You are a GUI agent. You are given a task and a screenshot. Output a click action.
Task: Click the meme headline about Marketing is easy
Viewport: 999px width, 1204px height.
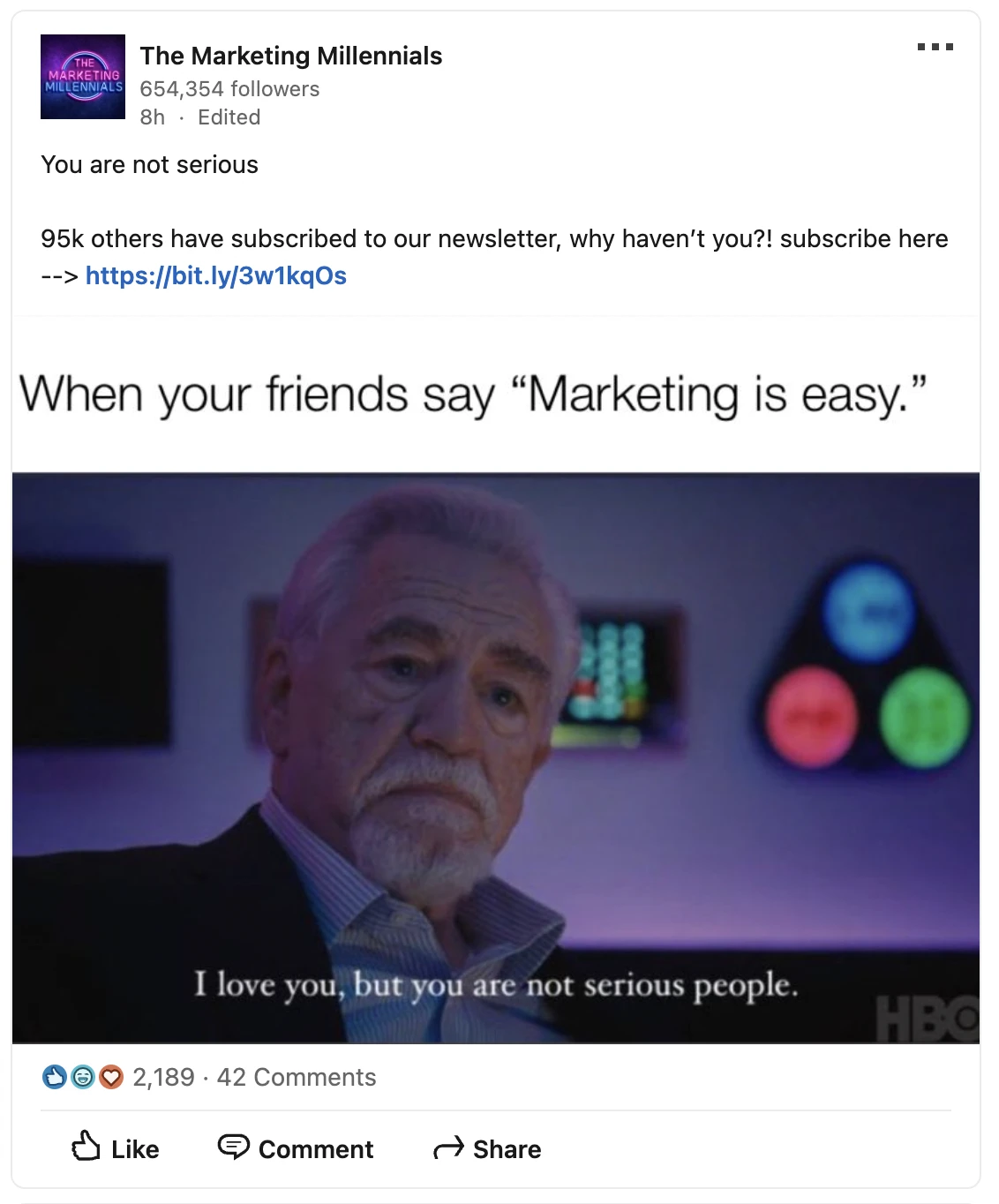473,395
